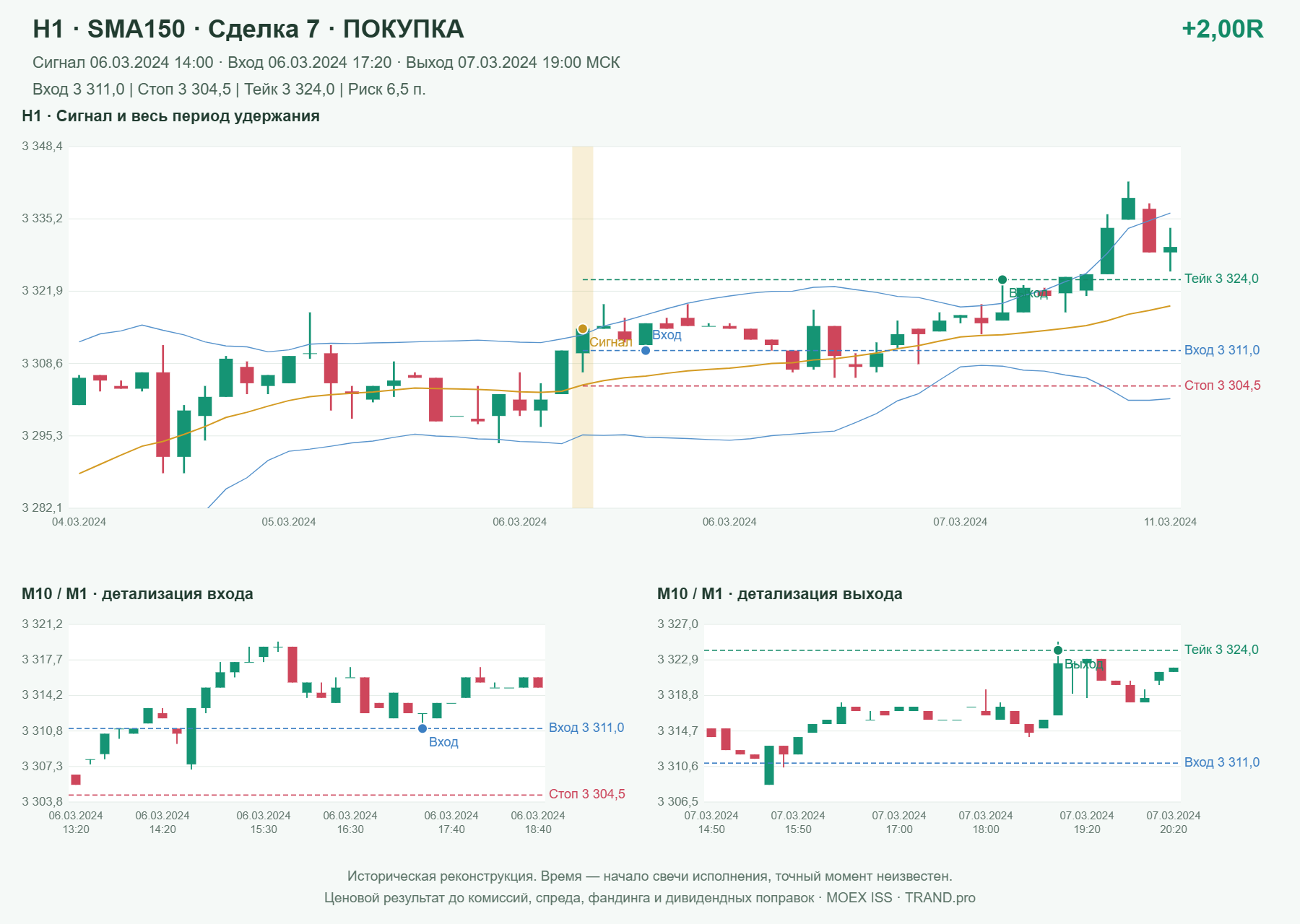Screen dimensions: 1300x924
Task: Click the '3 348,4' price axis label
Action: point(42,147)
